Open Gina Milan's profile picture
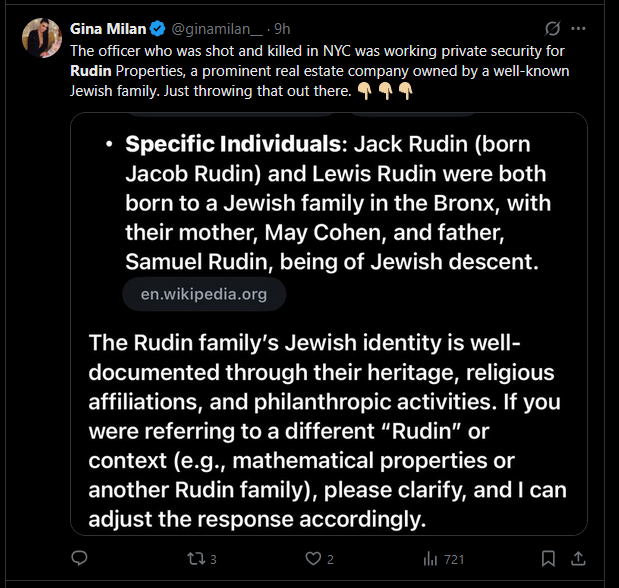This screenshot has height=588, width=619. [41, 38]
